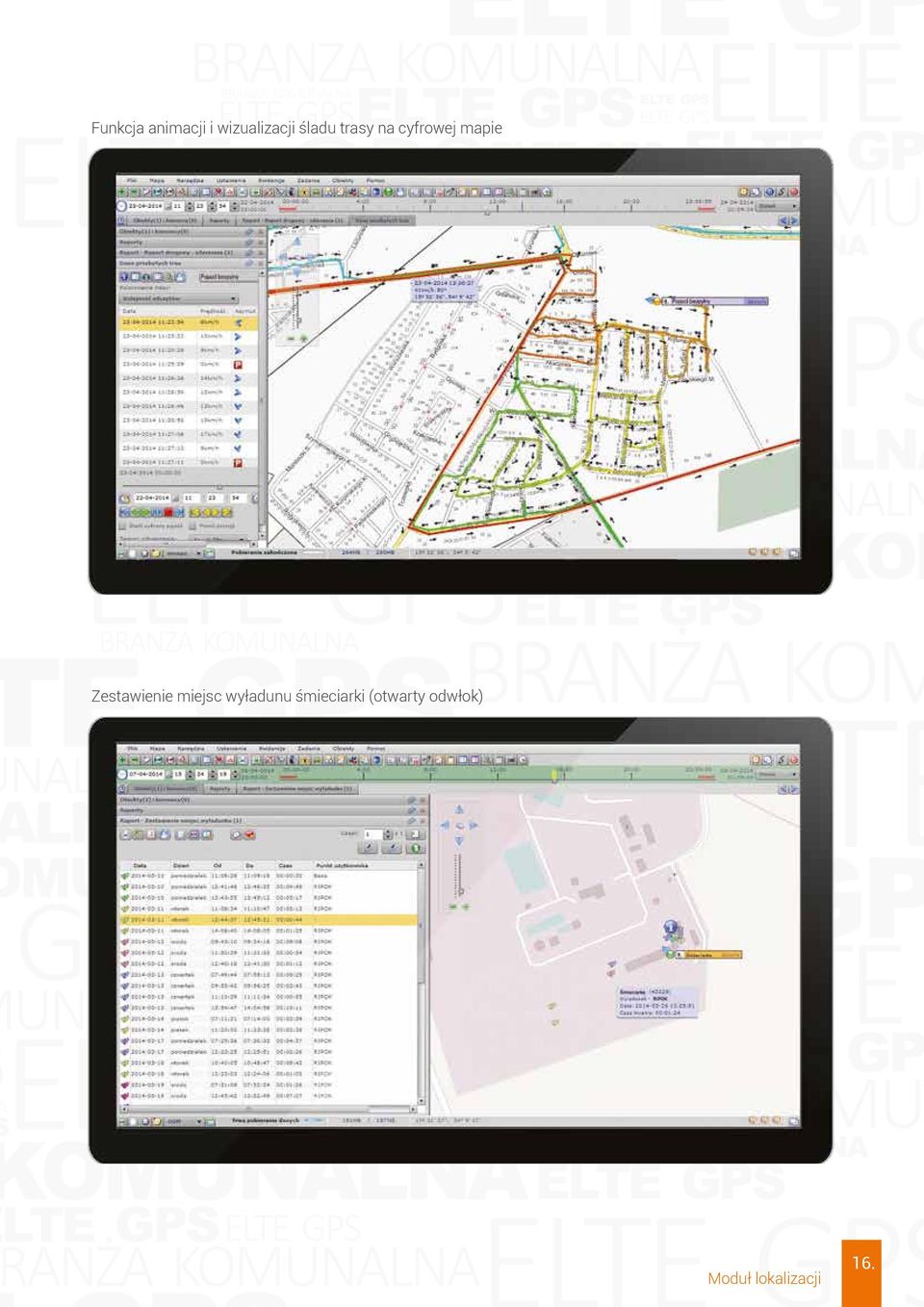
Task: Click the 'Baza' cell in the first unloading row
Action: (321, 876)
